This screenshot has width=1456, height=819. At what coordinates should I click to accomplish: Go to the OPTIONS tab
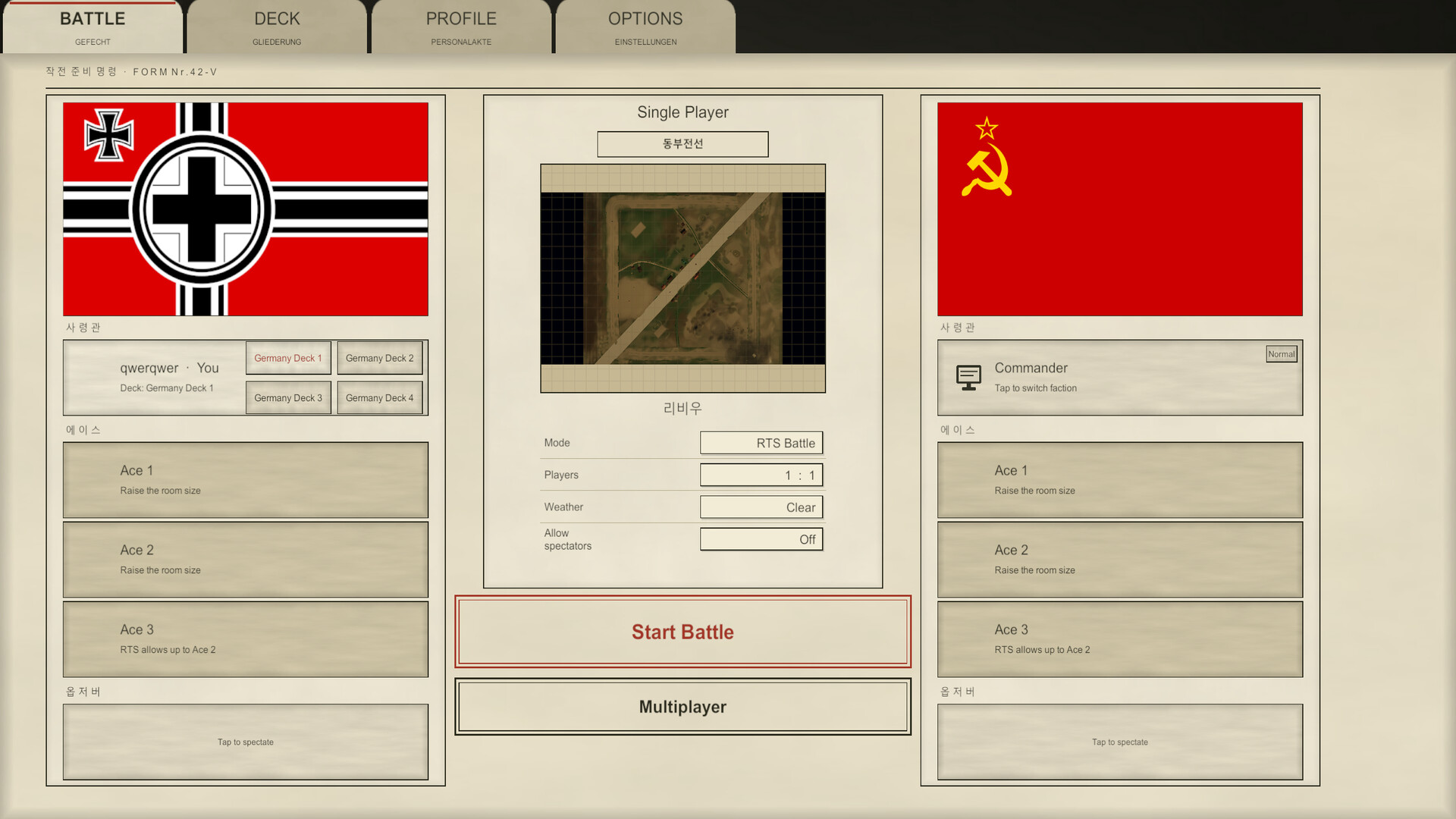tap(645, 27)
